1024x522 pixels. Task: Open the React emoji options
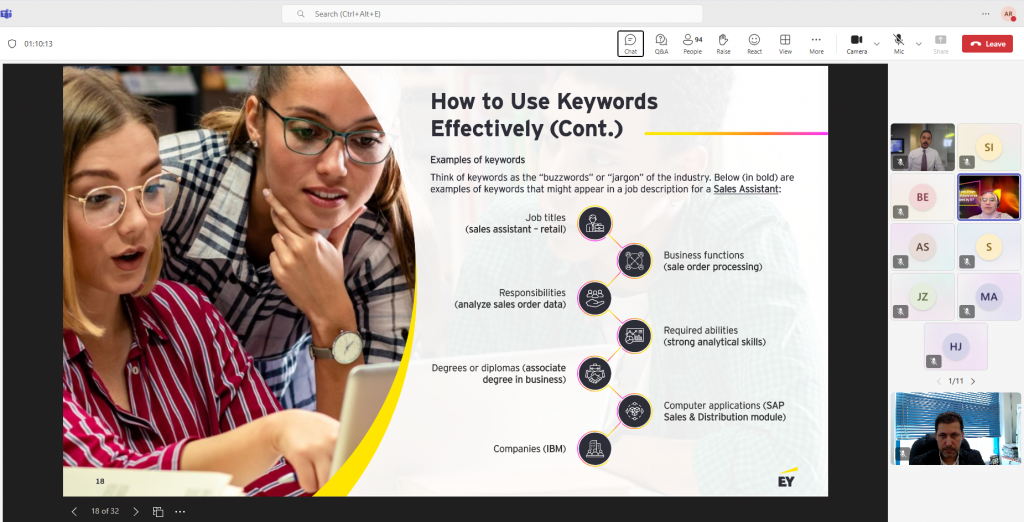tap(754, 43)
